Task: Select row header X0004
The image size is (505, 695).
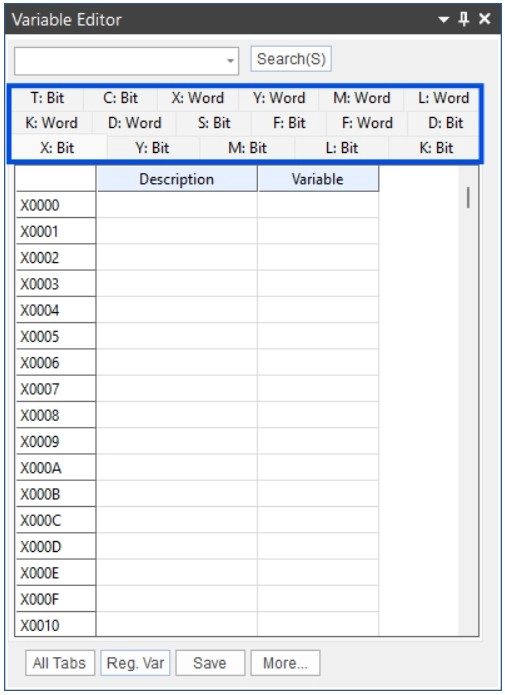Action: 56,310
